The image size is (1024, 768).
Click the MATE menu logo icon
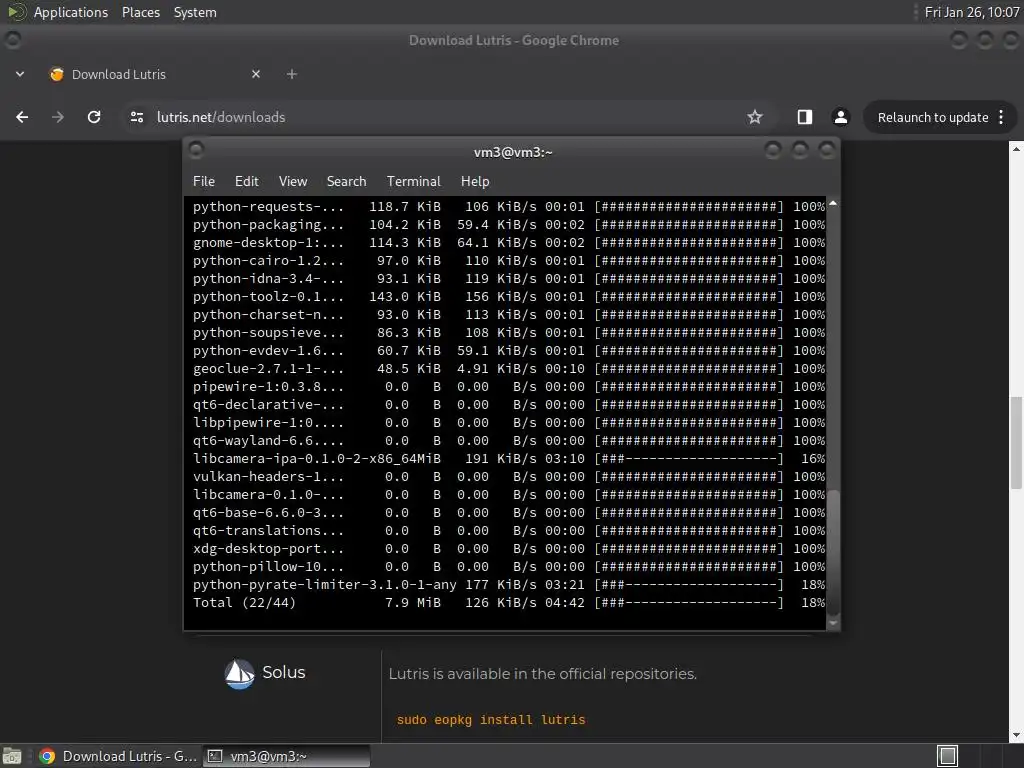(x=17, y=12)
